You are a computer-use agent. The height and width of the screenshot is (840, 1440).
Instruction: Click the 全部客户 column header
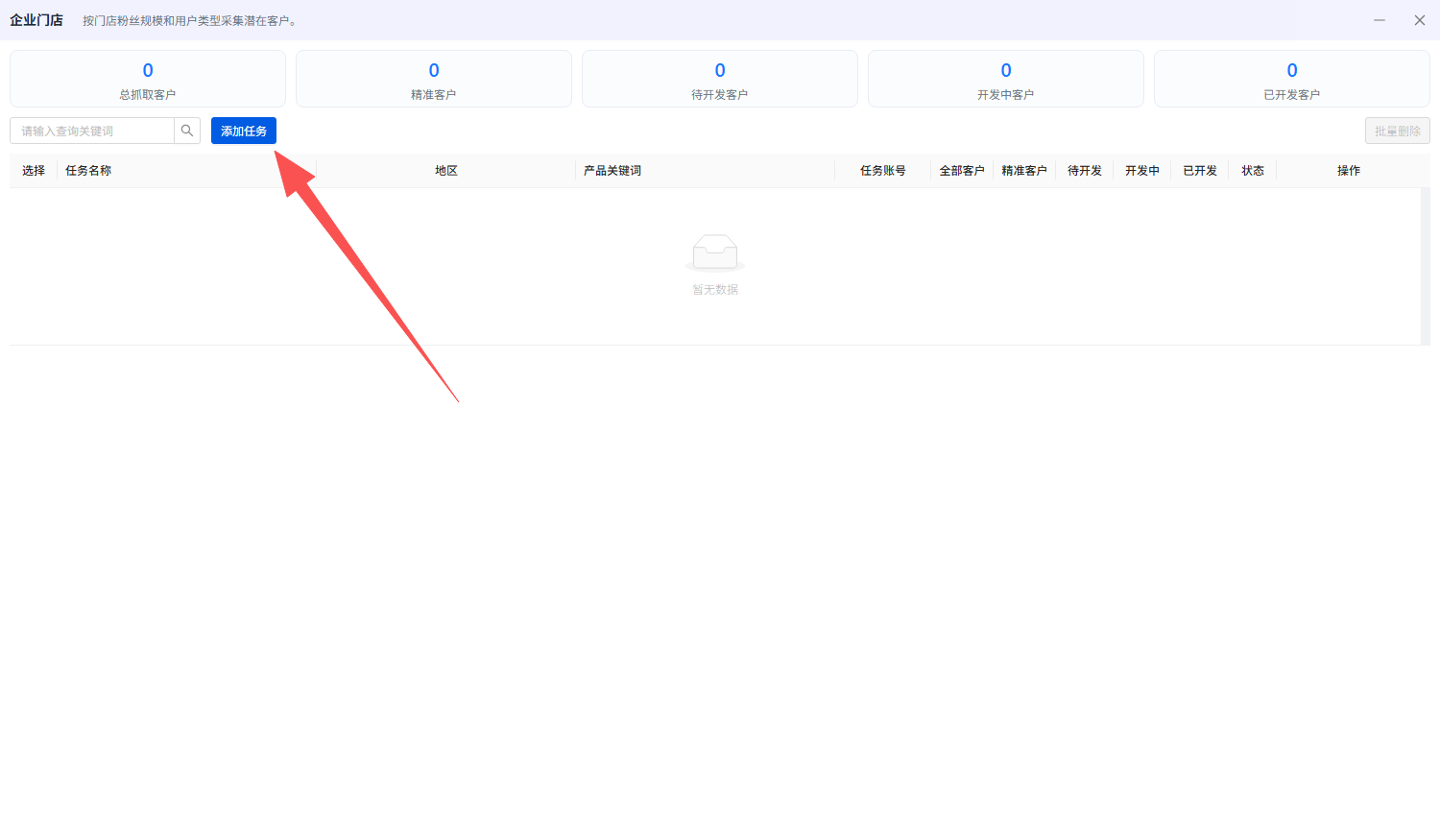point(962,171)
